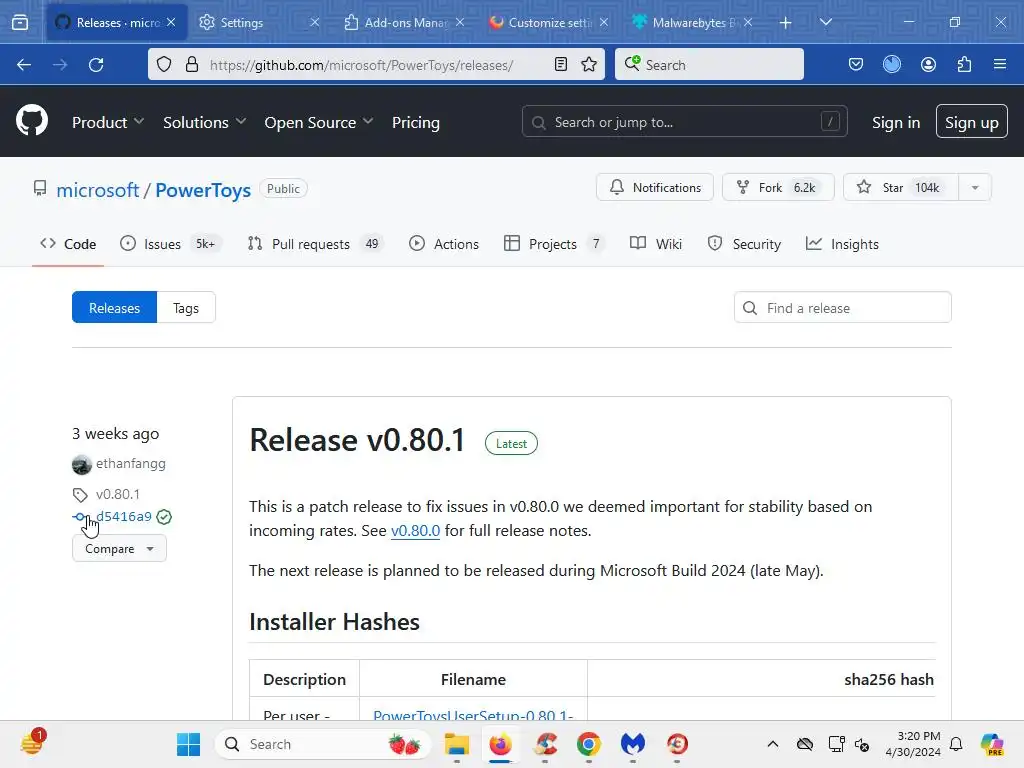Show hidden system tray icons

(773, 744)
